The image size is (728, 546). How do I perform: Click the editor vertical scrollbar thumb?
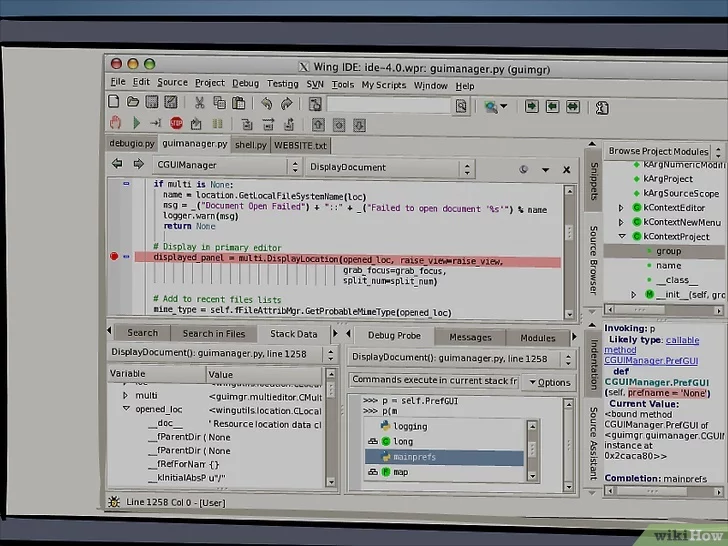pyautogui.click(x=569, y=232)
